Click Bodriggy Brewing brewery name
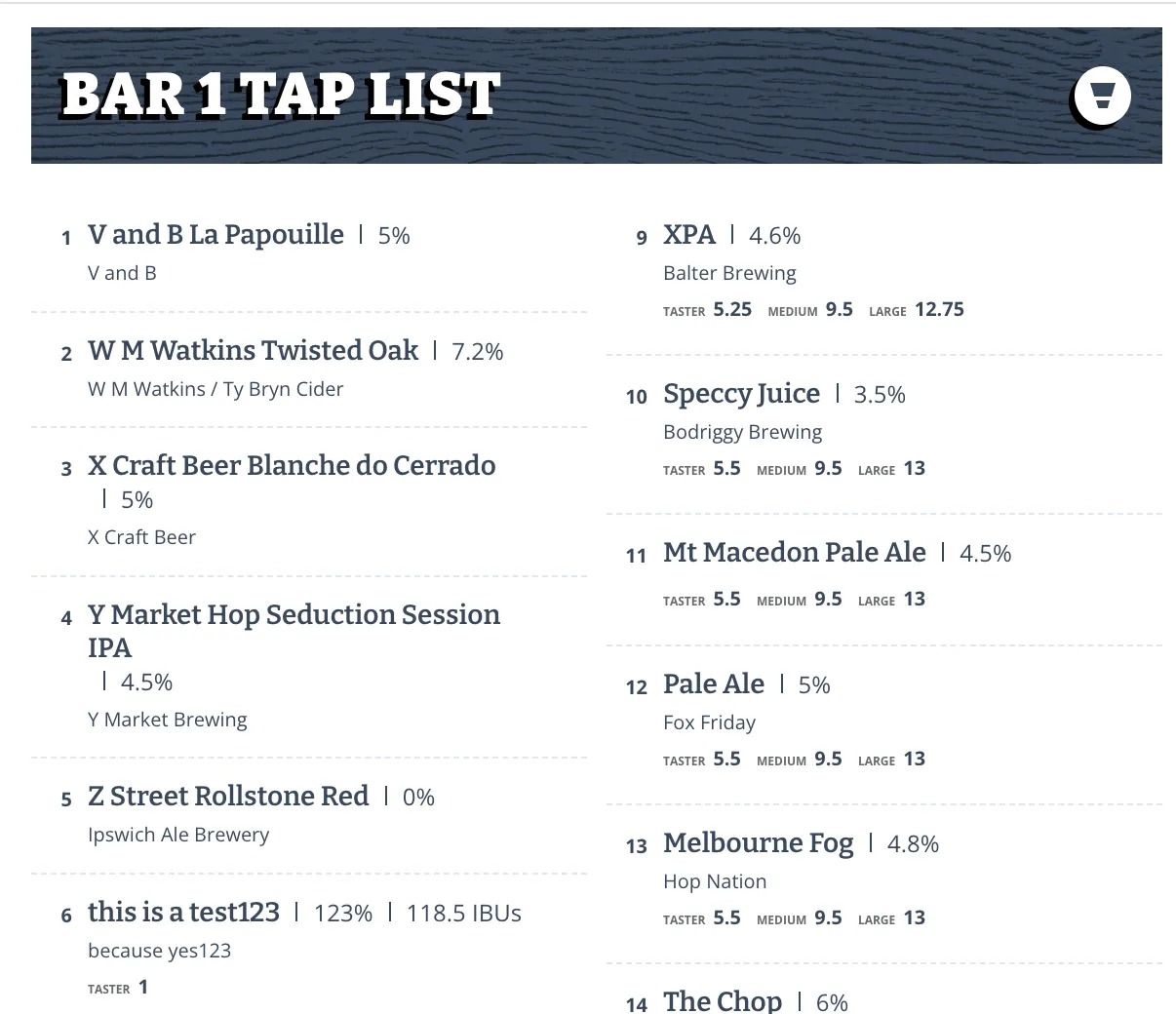The height and width of the screenshot is (1014, 1176). click(x=742, y=432)
